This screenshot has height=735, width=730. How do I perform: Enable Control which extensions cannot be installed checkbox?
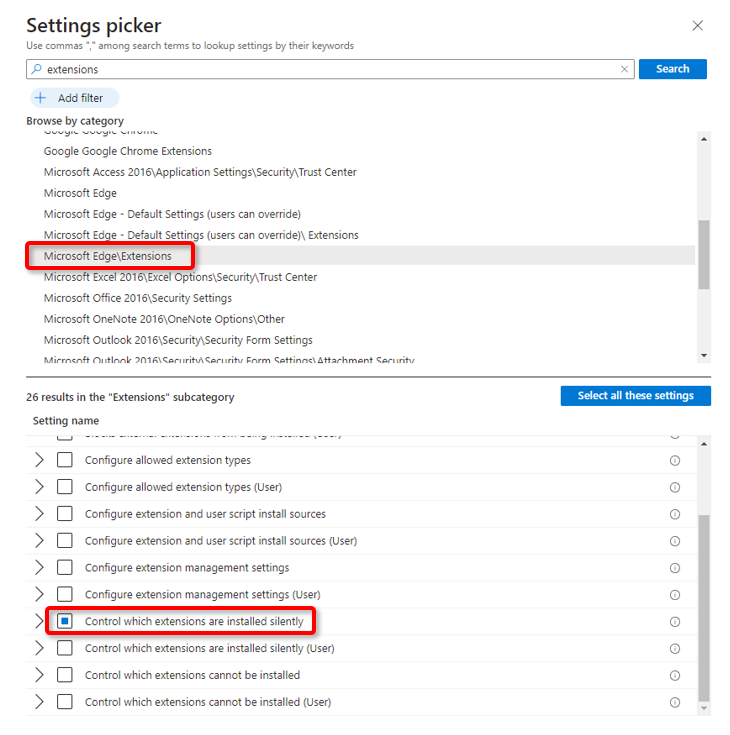[65, 676]
